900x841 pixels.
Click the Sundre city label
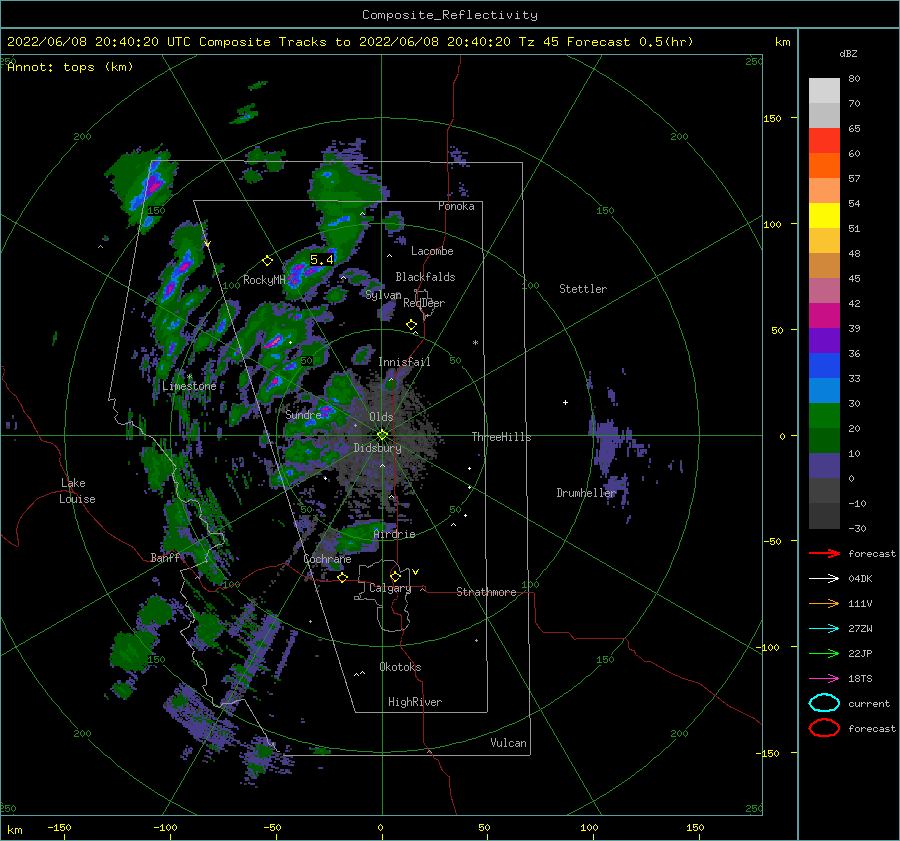303,414
